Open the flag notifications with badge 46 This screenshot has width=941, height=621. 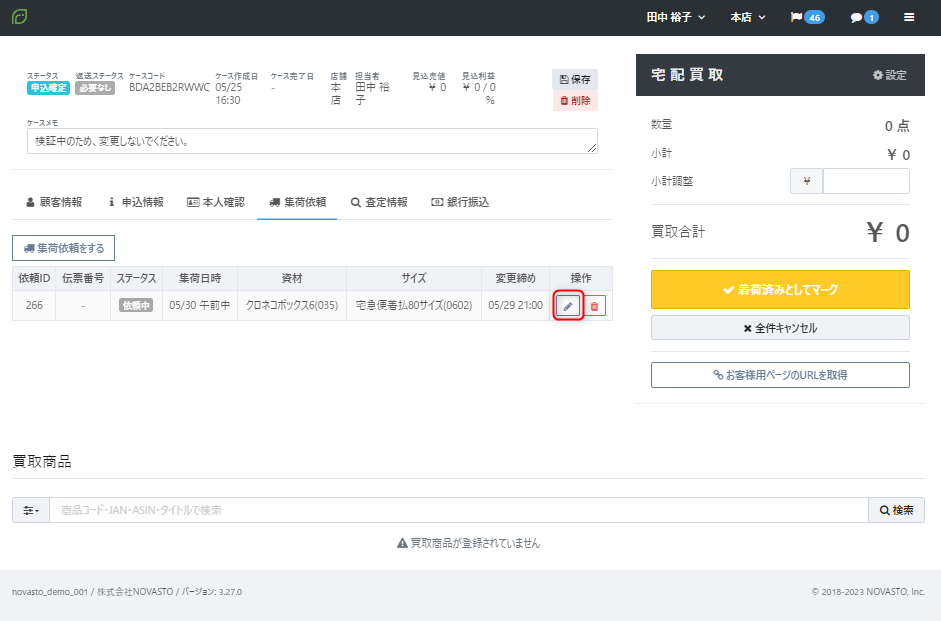click(x=806, y=17)
